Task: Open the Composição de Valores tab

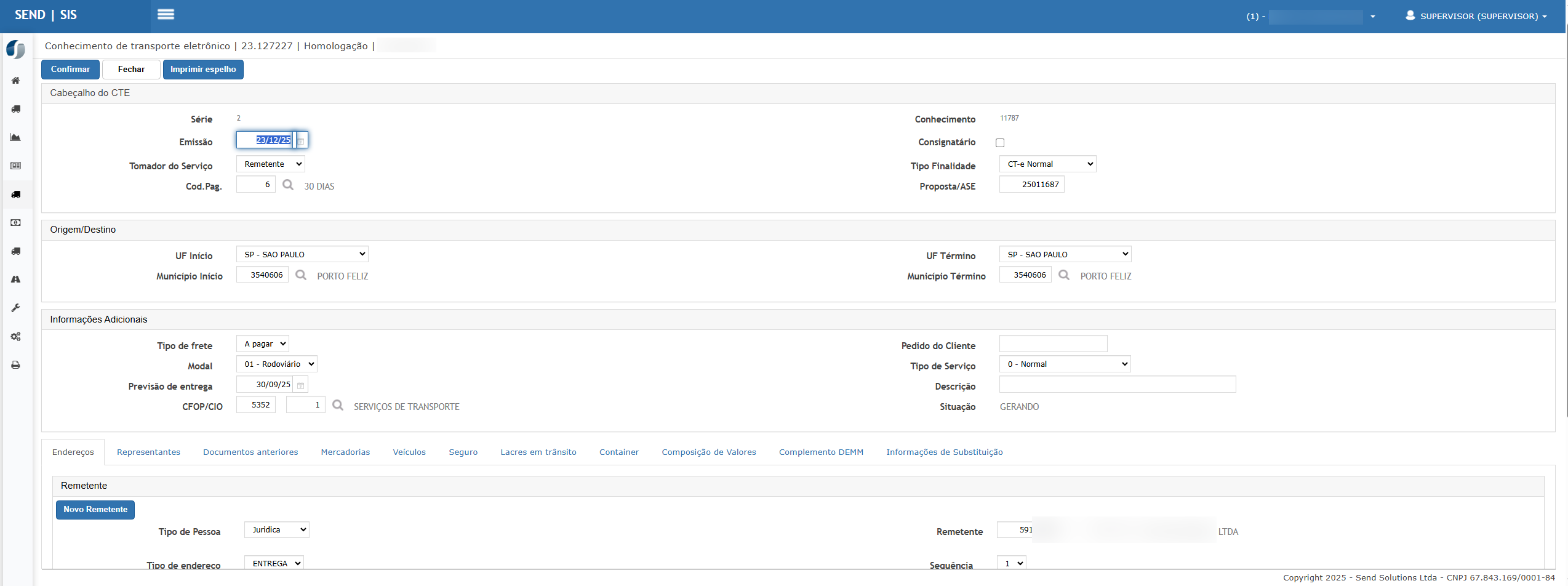Action: 708,452
